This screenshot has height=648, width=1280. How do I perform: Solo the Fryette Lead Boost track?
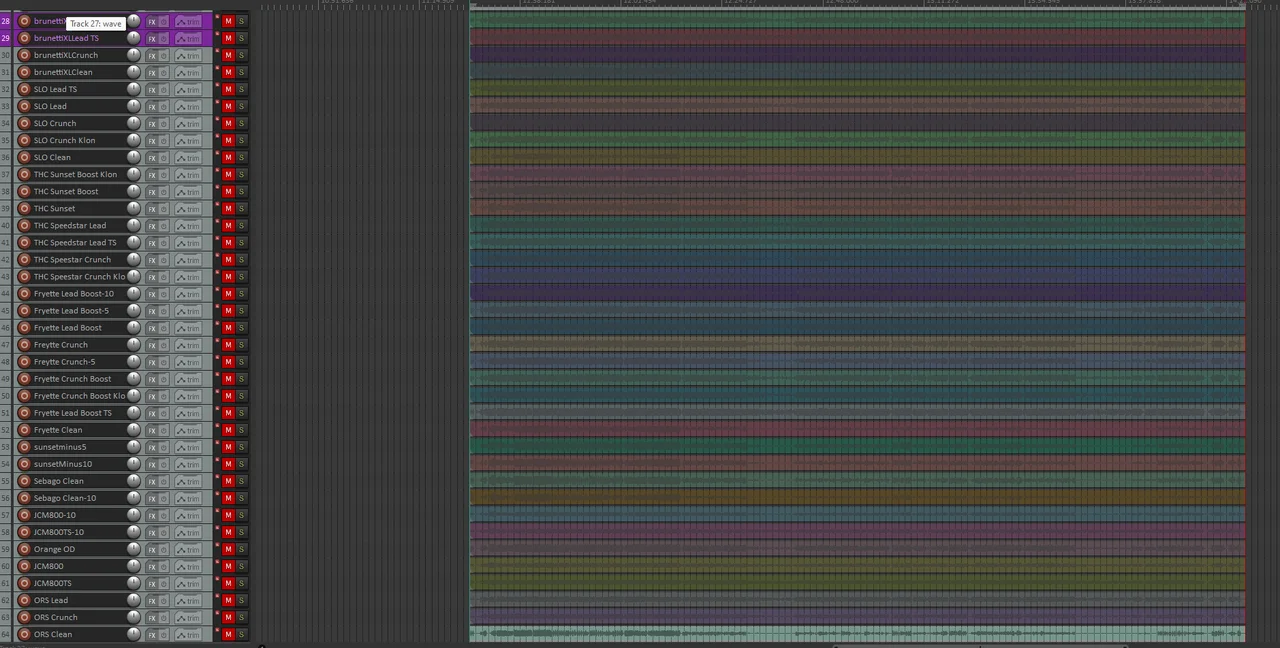click(x=241, y=327)
